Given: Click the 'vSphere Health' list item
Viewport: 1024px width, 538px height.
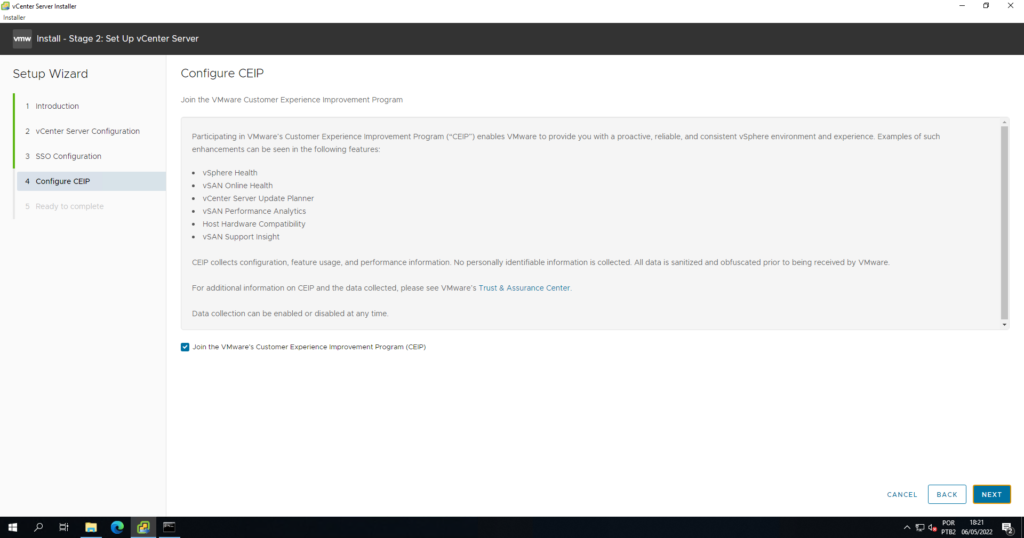Looking at the screenshot, I should (x=230, y=173).
